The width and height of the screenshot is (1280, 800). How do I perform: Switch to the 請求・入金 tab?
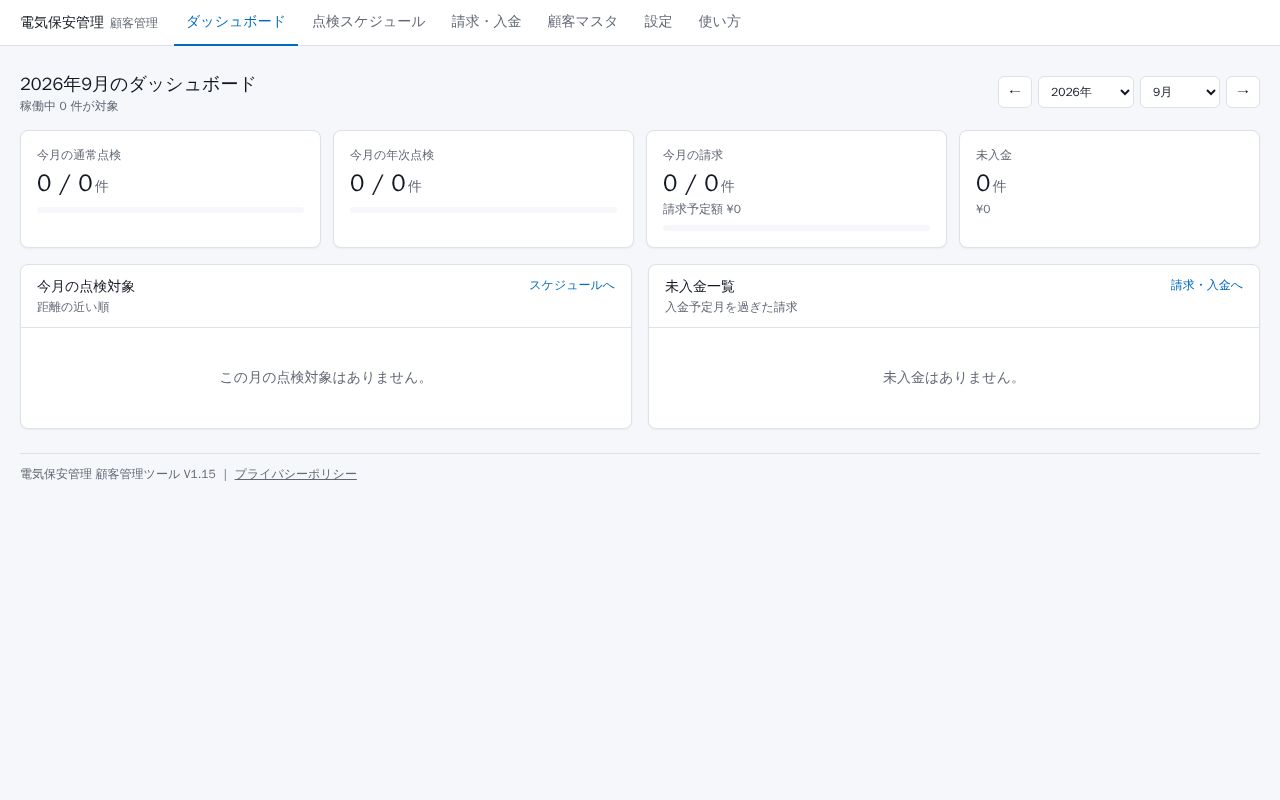(x=486, y=22)
